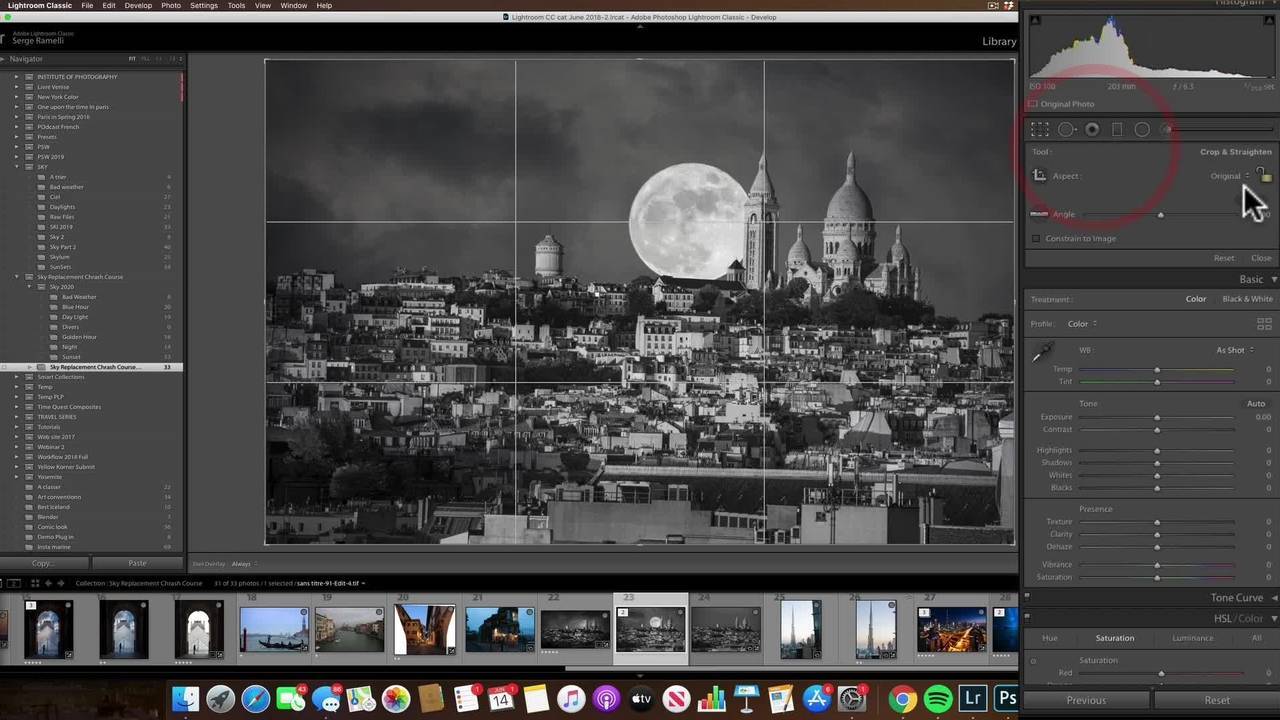Switch HSL to the Hue tab
Viewport: 1280px width, 720px height.
[x=1050, y=638]
